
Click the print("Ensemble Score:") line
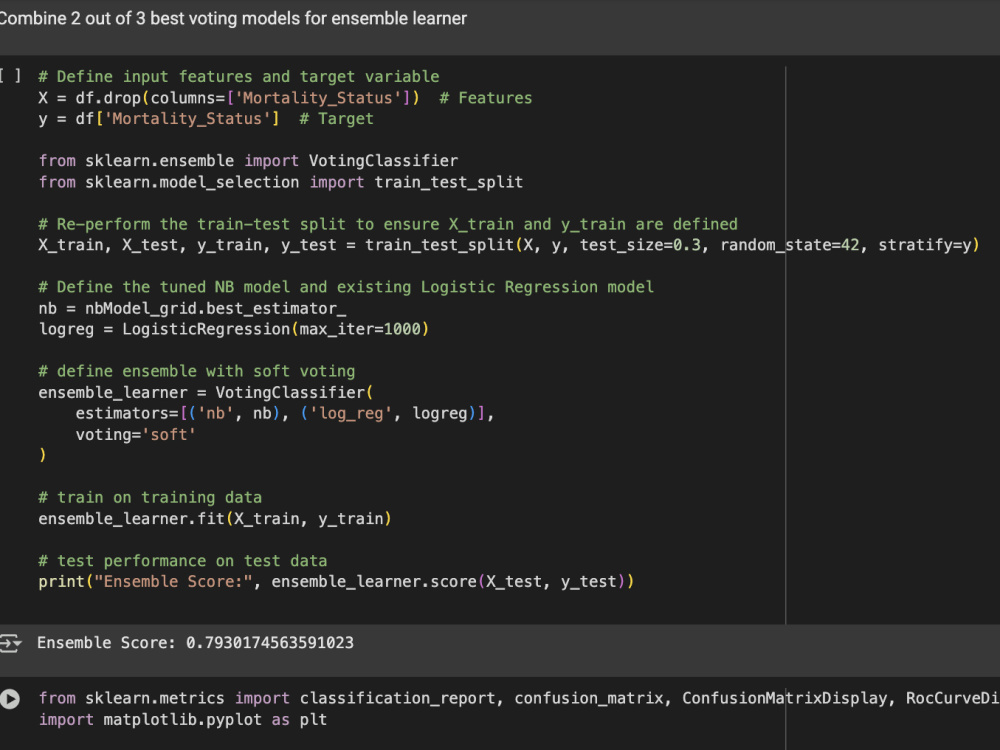point(336,582)
